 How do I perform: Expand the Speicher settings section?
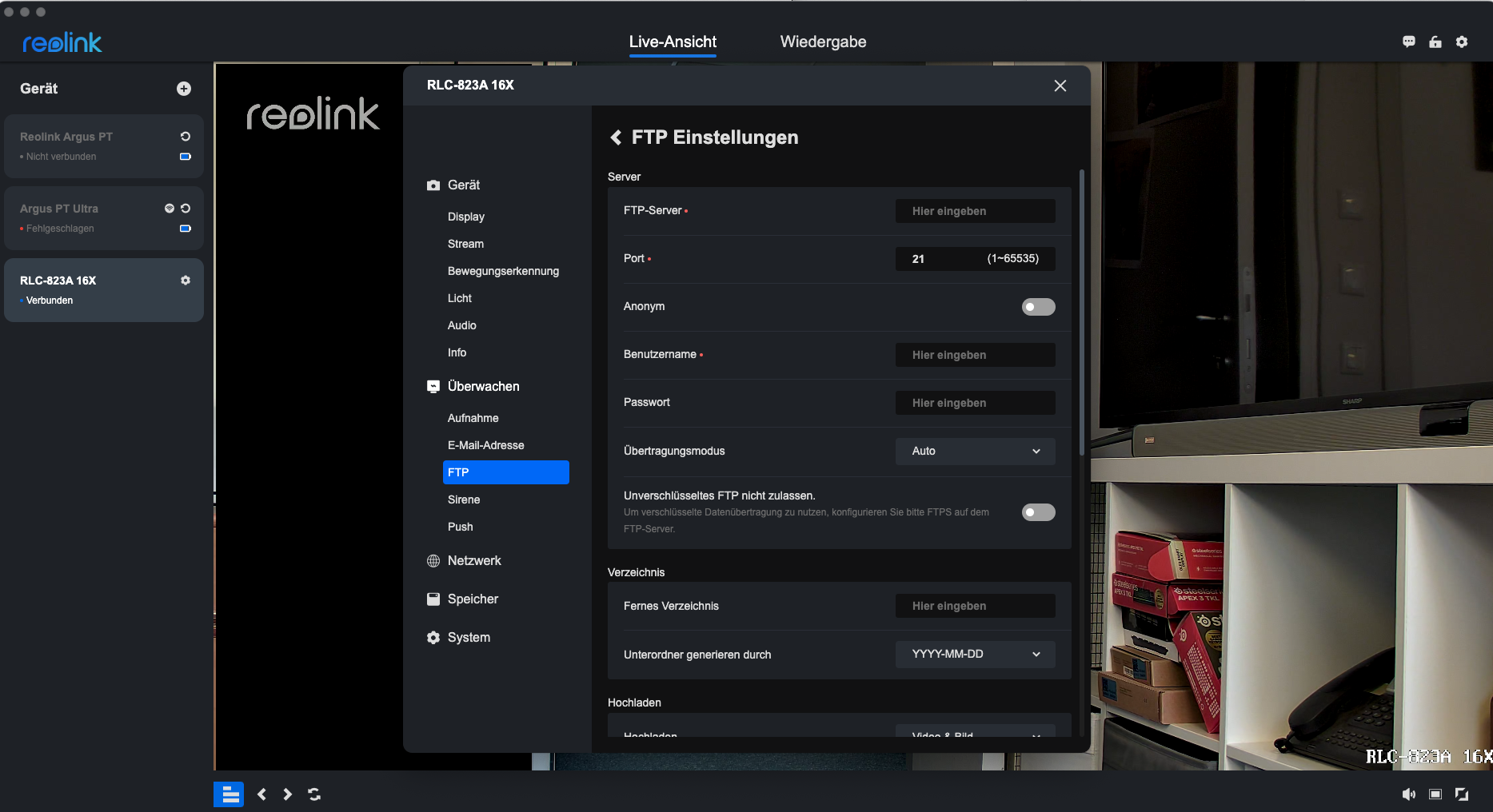tap(462, 599)
